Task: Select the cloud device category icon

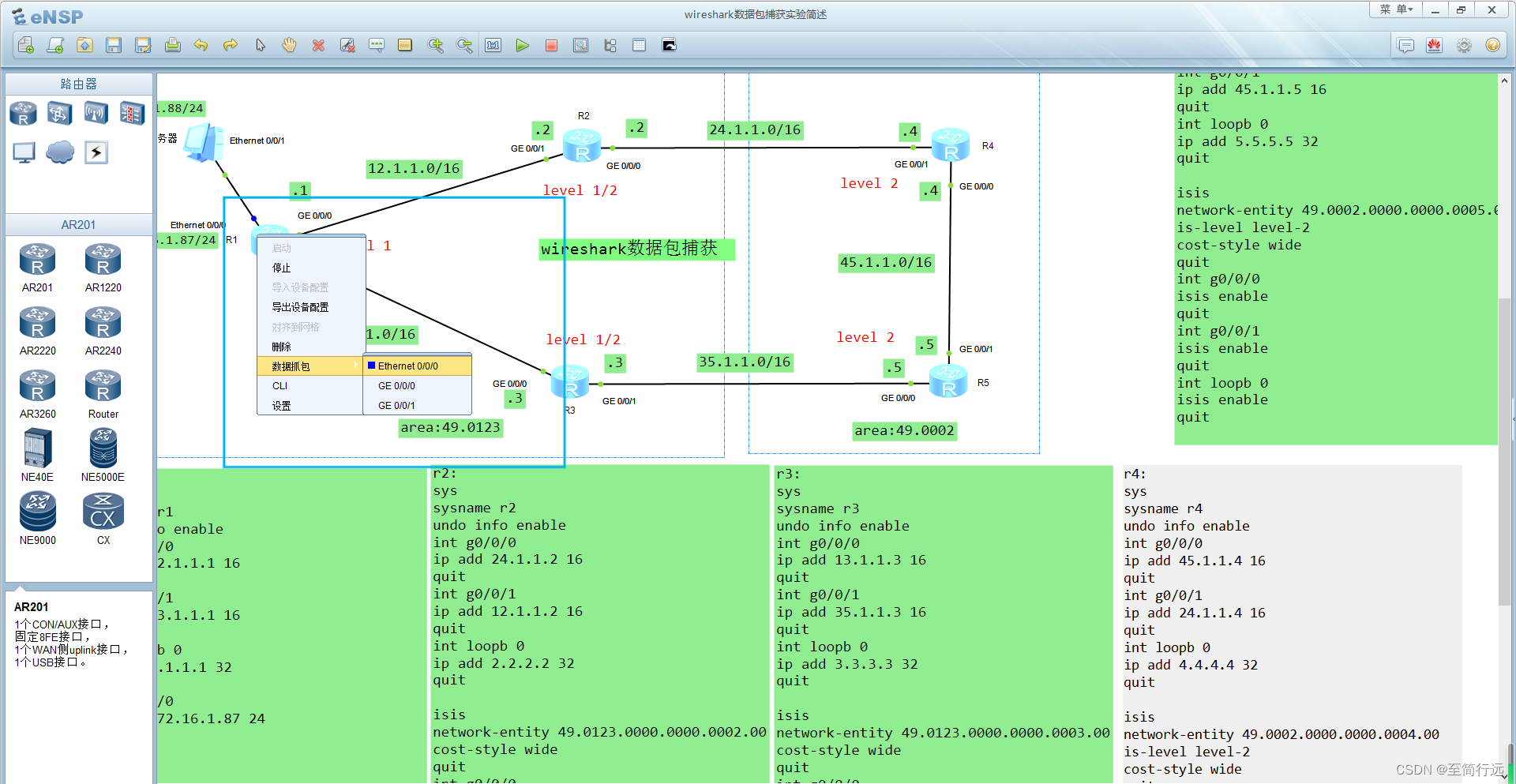Action: (x=60, y=152)
